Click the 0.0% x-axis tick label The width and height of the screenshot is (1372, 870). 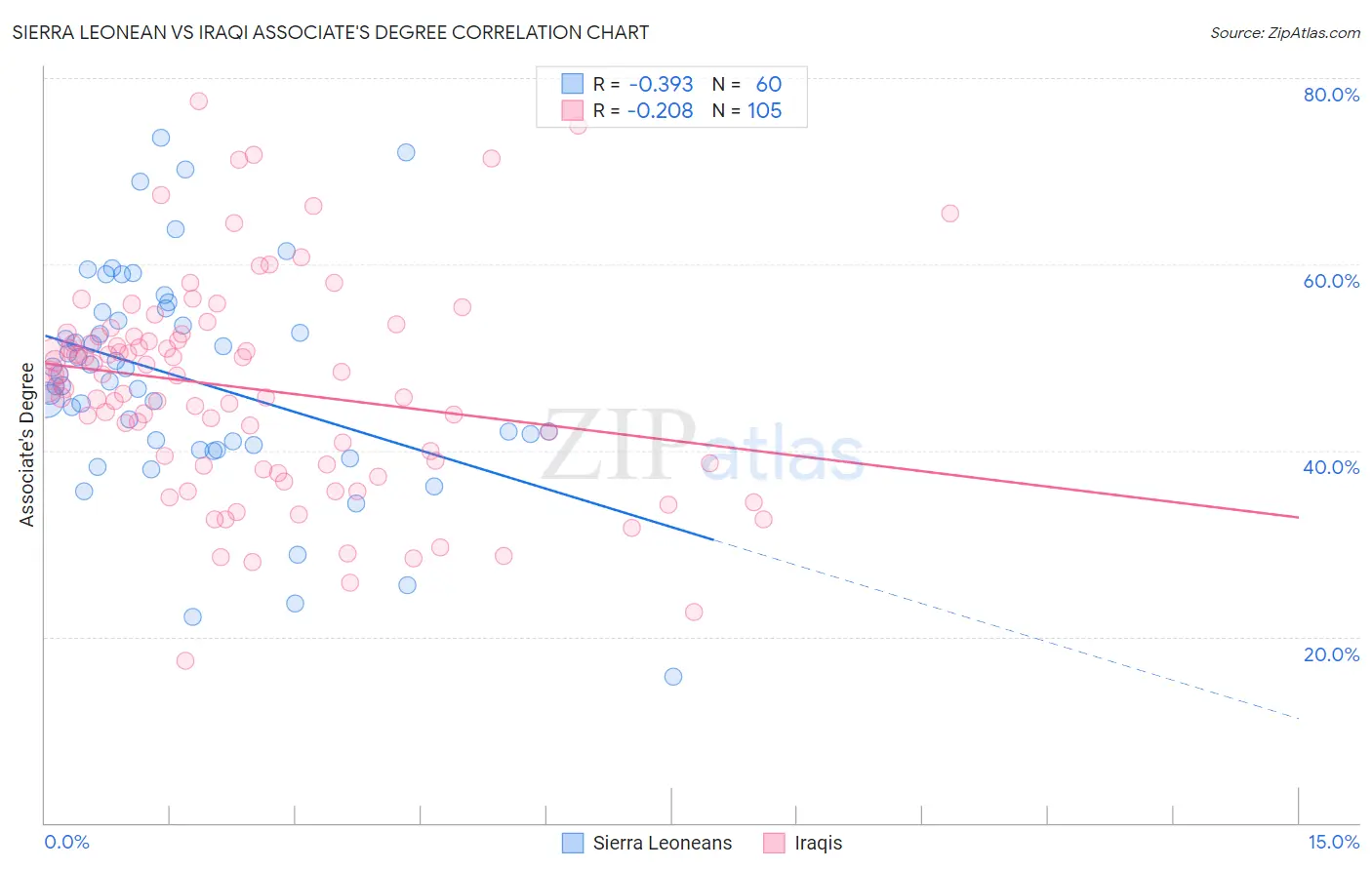point(67,842)
